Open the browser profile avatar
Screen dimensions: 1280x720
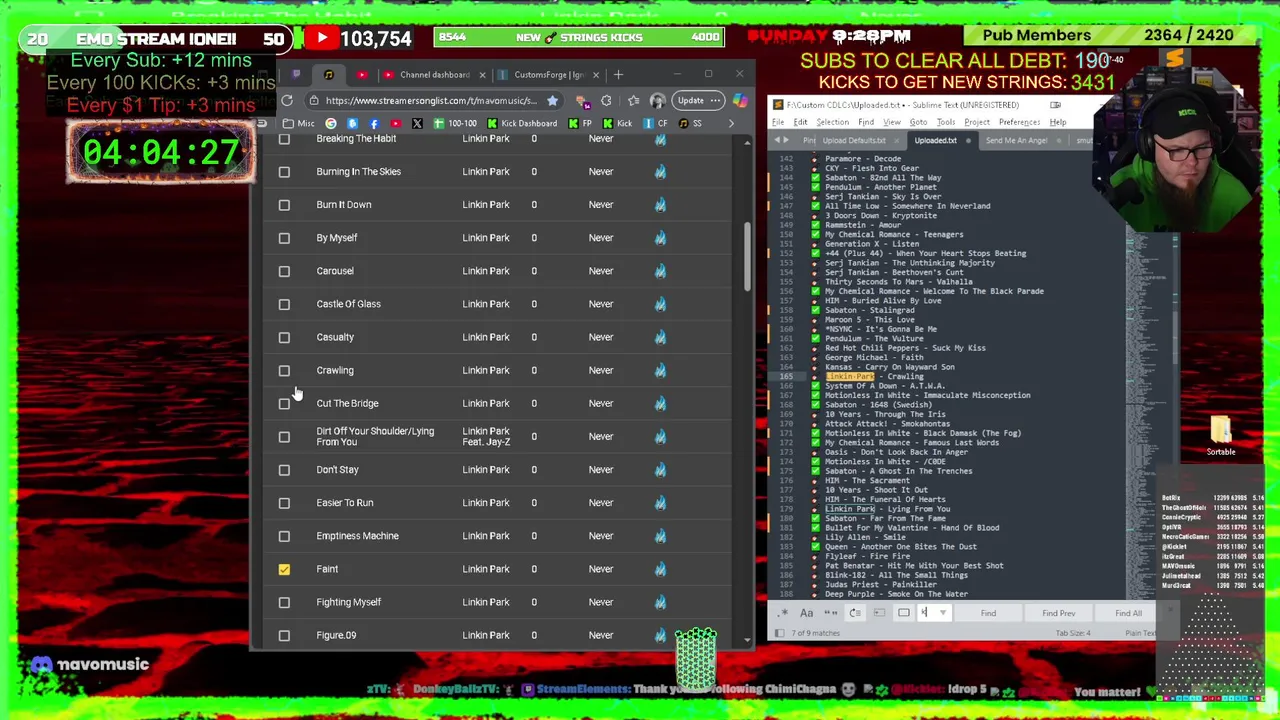pyautogui.click(x=657, y=100)
